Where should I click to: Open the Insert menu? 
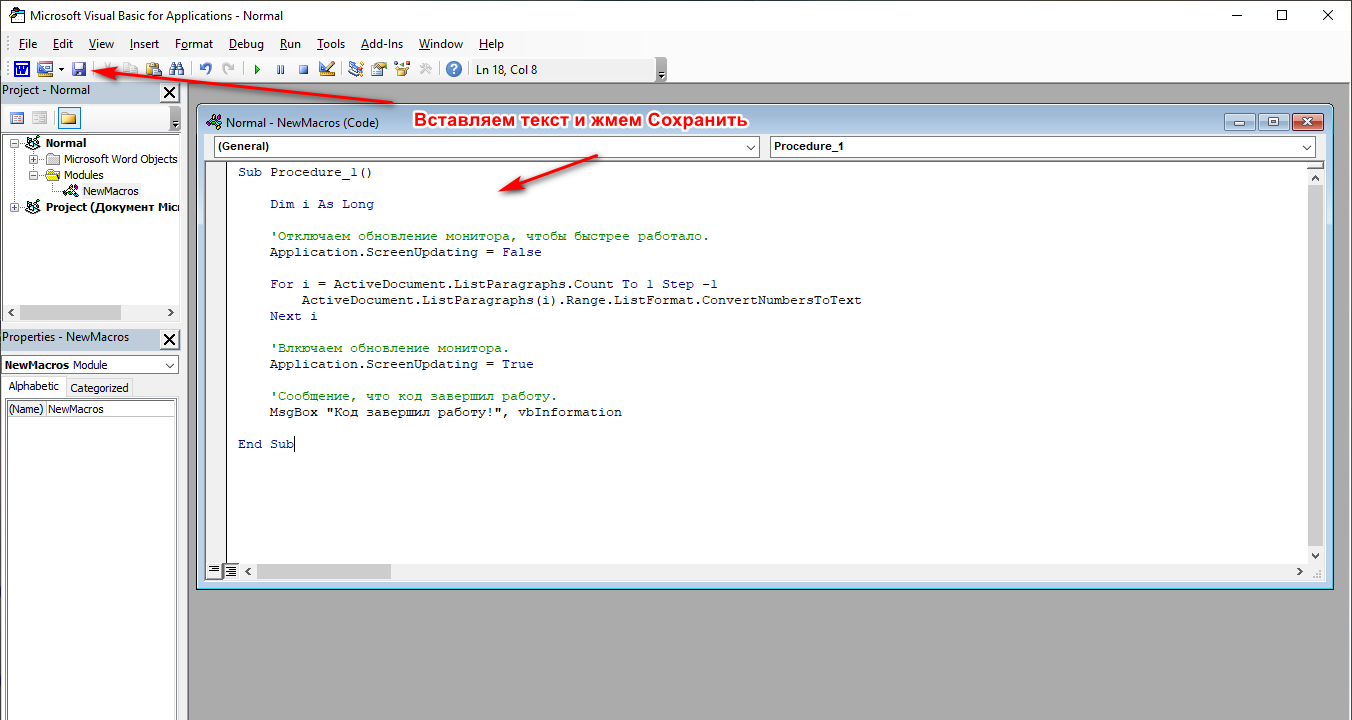[144, 44]
